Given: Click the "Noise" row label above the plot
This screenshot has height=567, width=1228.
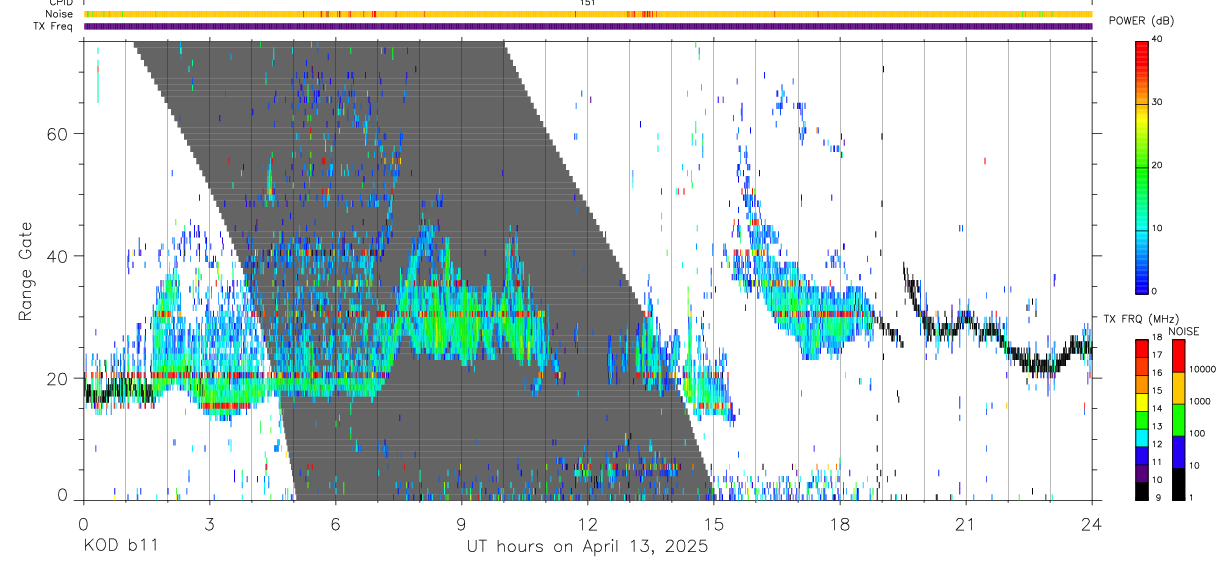Looking at the screenshot, I should click(x=60, y=14).
